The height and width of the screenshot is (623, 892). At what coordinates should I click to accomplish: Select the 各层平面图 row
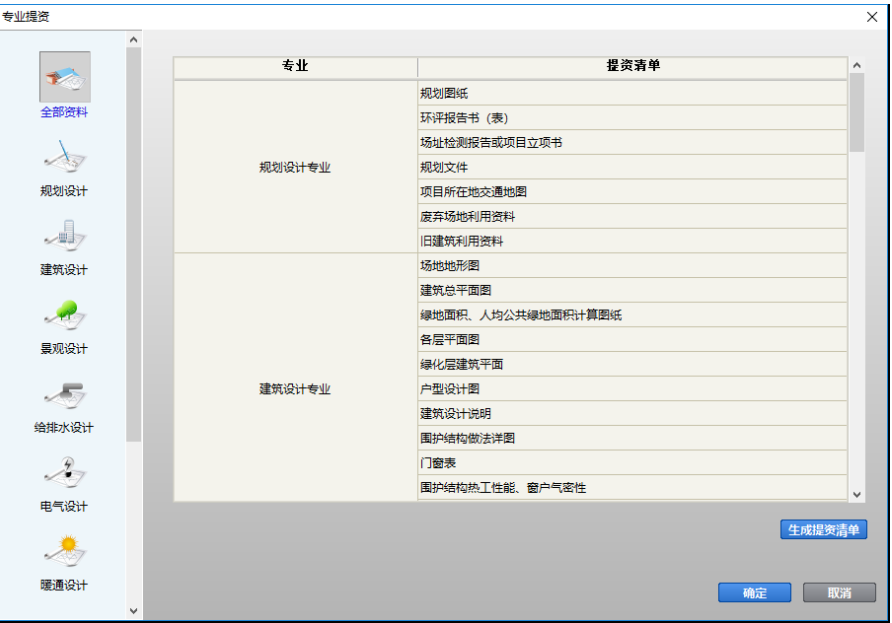click(x=633, y=340)
